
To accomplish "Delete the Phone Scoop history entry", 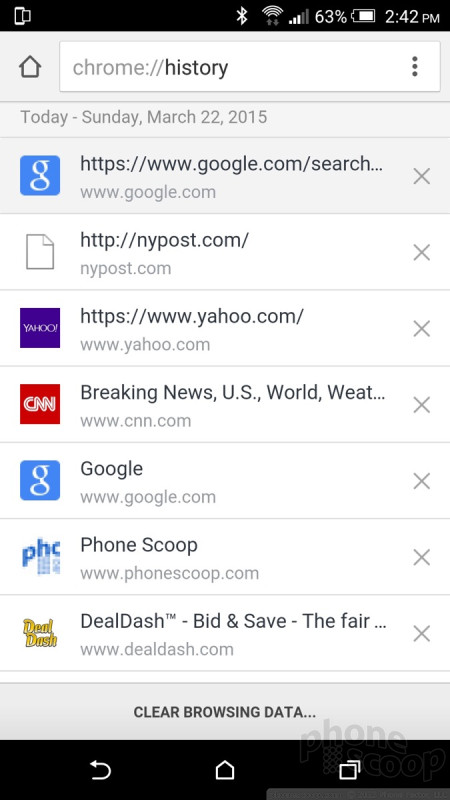I will [421, 558].
